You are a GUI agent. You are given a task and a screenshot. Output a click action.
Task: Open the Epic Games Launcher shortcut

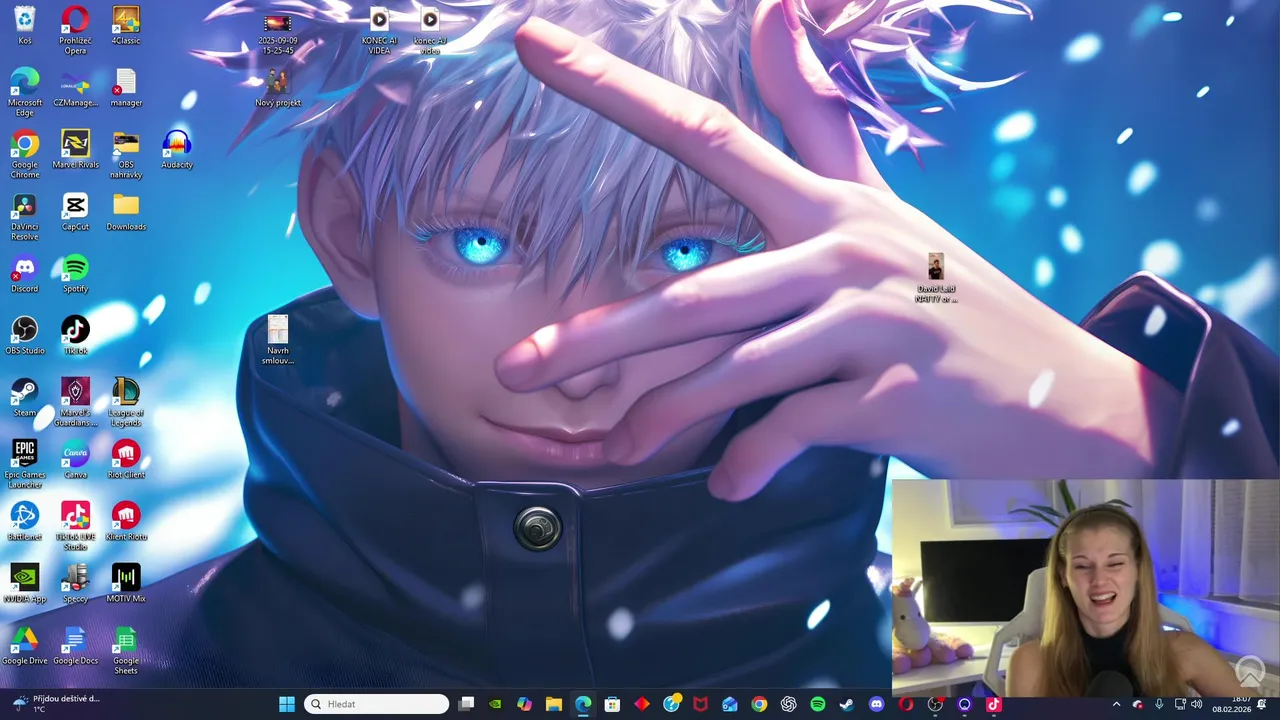coord(25,464)
